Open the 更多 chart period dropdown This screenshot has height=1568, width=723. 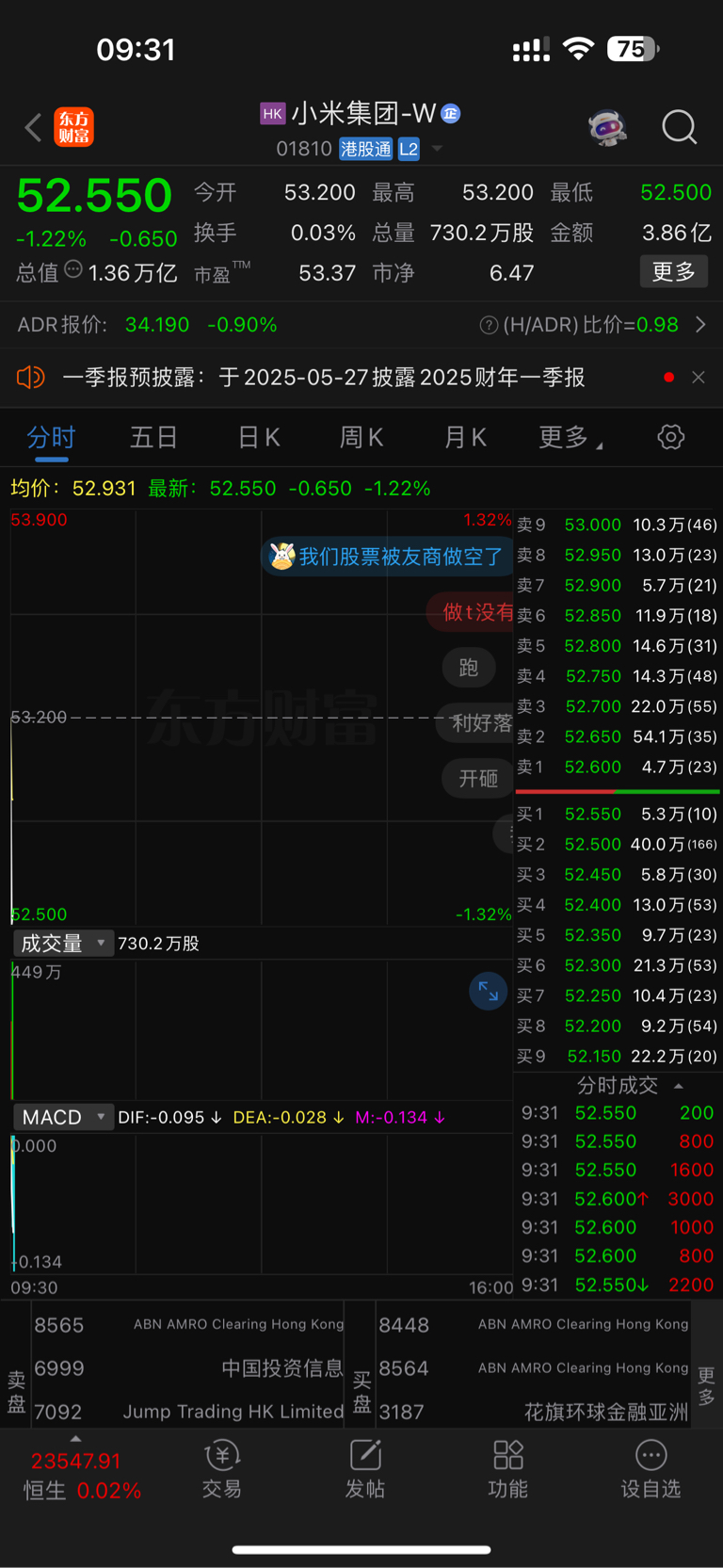click(x=570, y=438)
